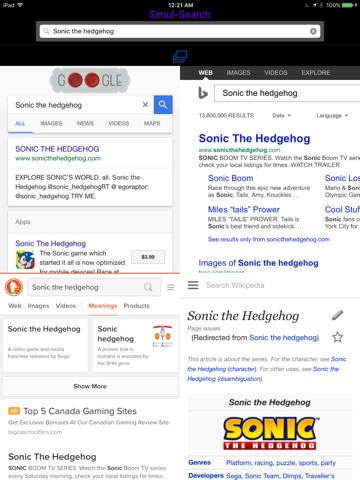Tap the battery indicator in status bar

click(348, 5)
